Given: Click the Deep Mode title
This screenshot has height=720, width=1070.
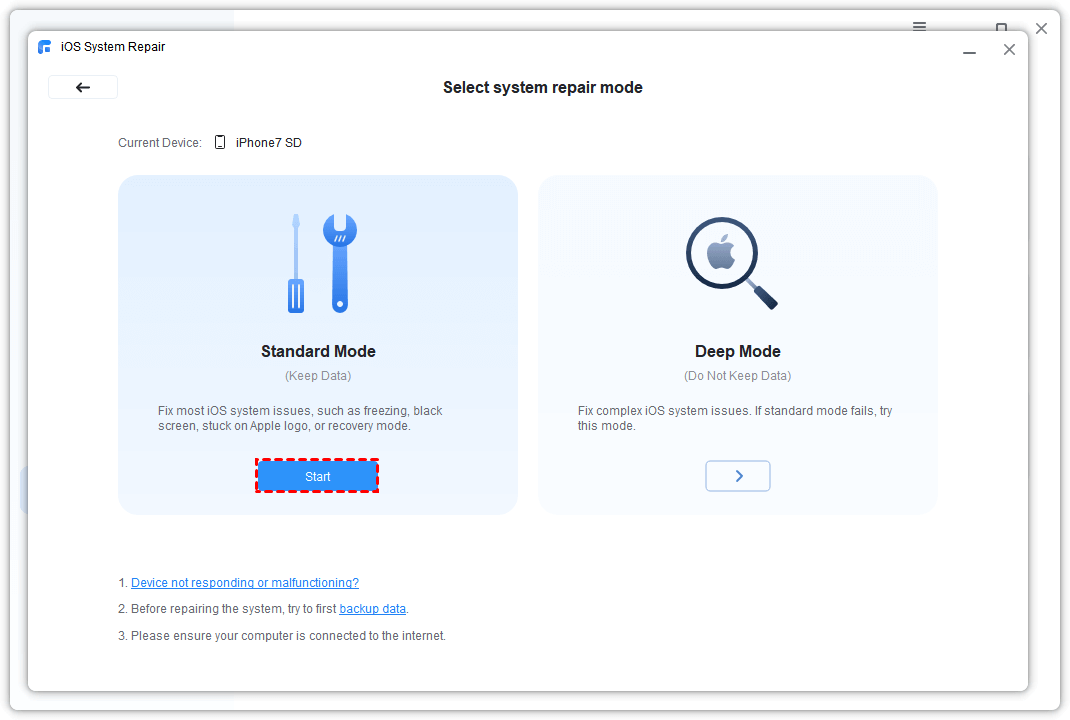Looking at the screenshot, I should click(737, 351).
